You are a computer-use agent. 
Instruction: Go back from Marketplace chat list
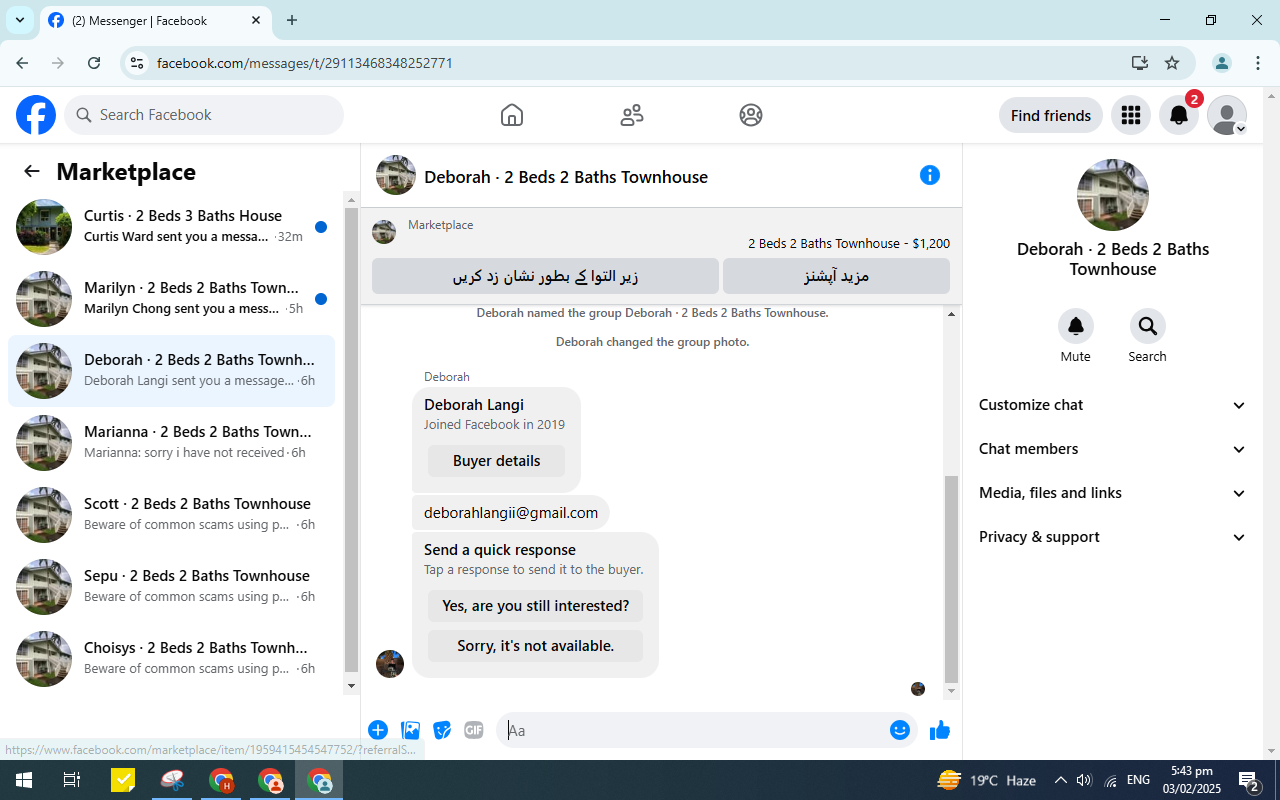(x=32, y=171)
